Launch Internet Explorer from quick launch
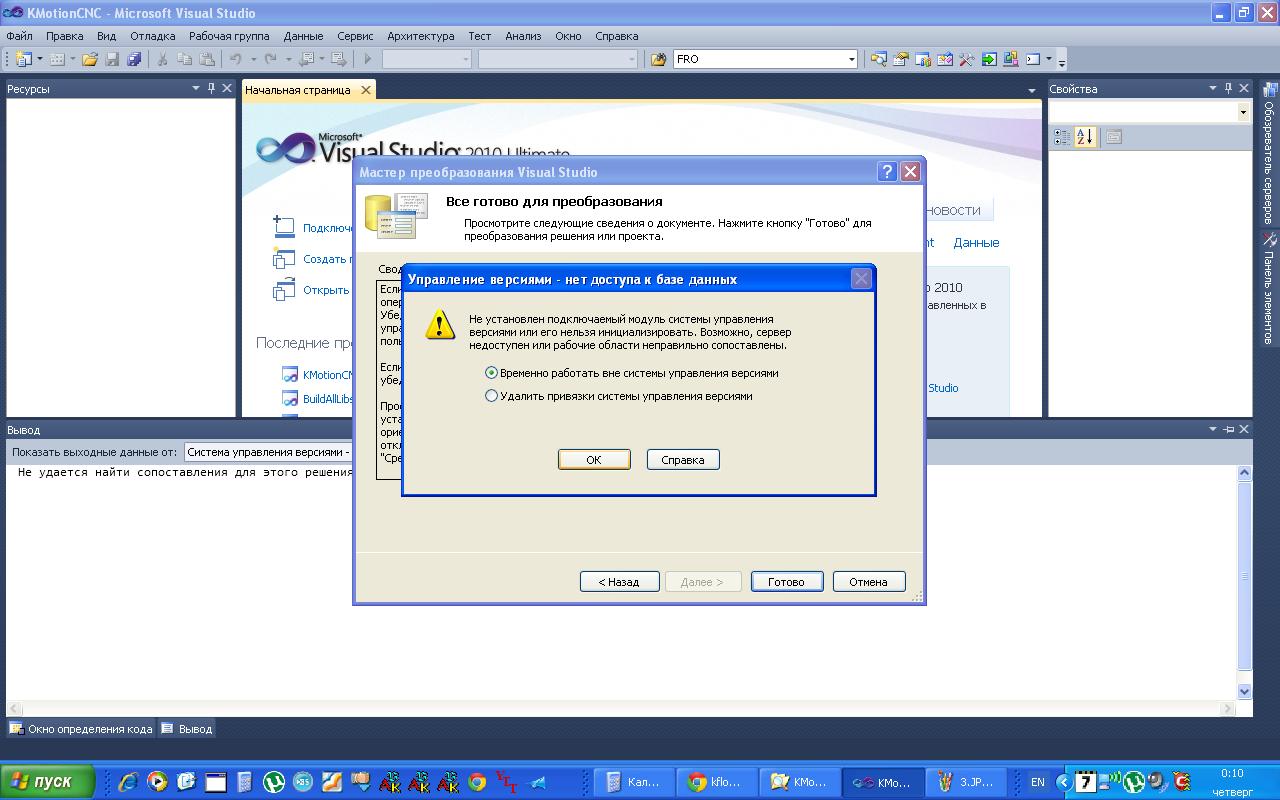Screen dimensions: 1280x800 coord(128,782)
